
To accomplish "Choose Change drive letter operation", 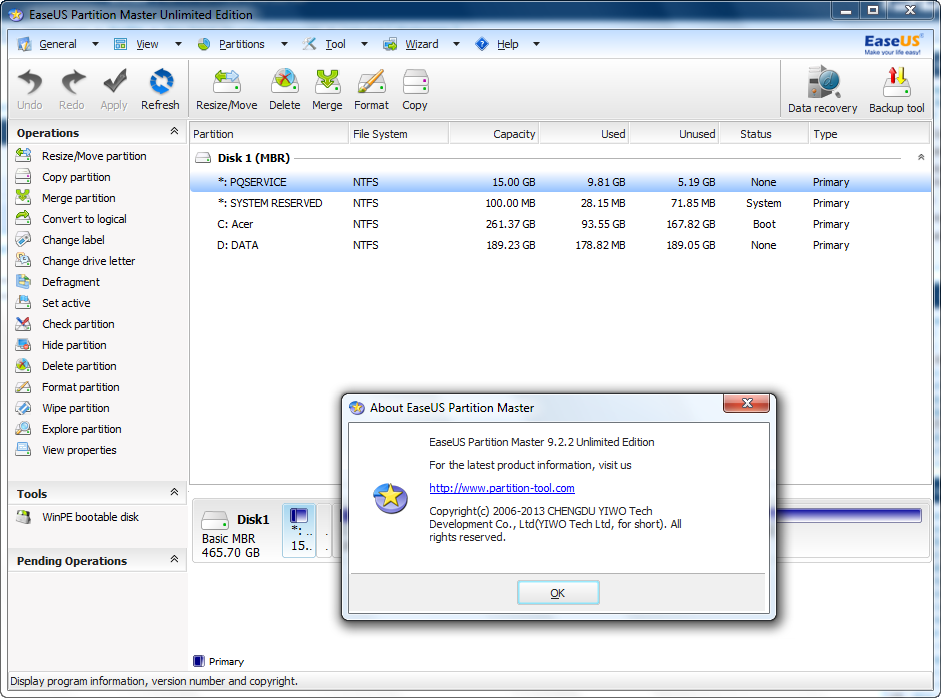I will pyautogui.click(x=88, y=261).
